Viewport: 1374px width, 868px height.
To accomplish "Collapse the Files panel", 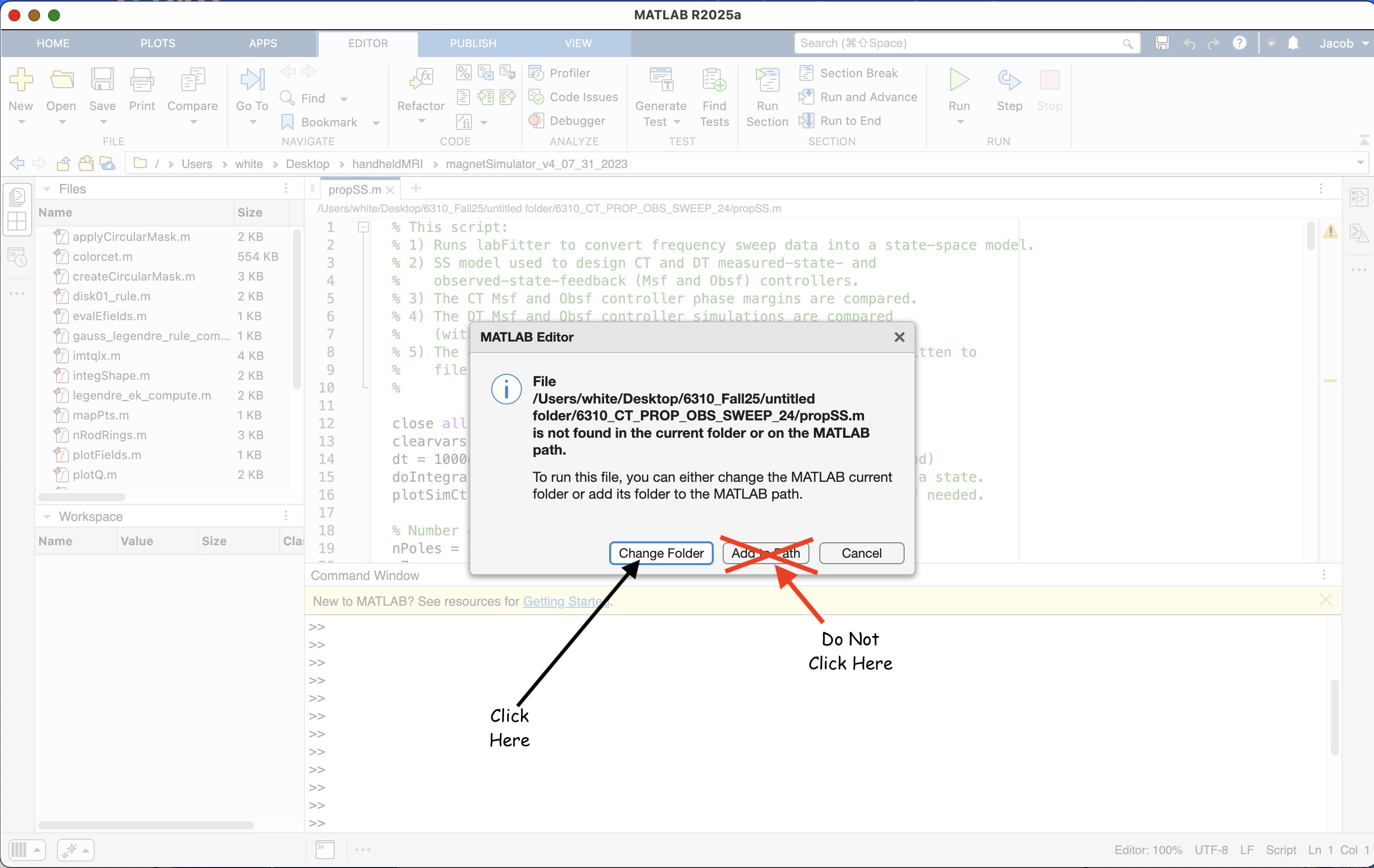I will [x=48, y=189].
